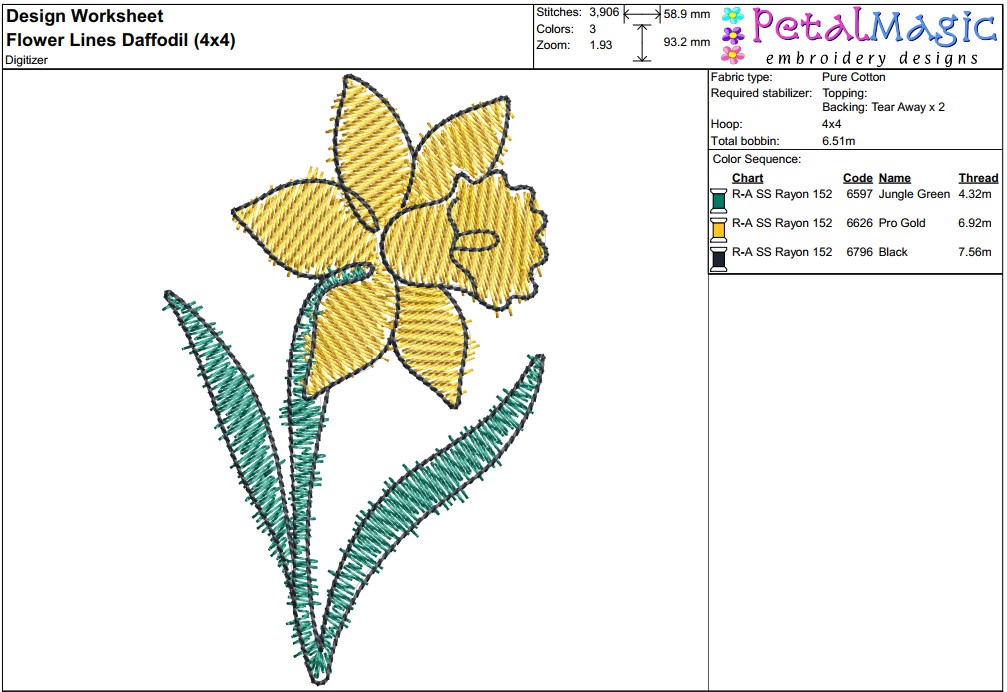Click the Black thread spool icon
Viewport: 1007px width, 692px height.
click(x=719, y=258)
